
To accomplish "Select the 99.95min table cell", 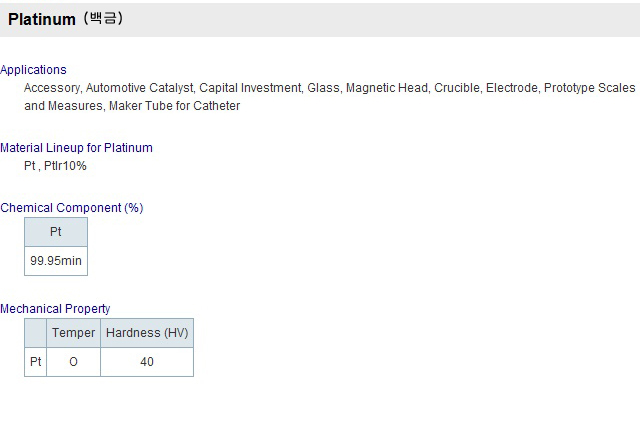I will [56, 261].
